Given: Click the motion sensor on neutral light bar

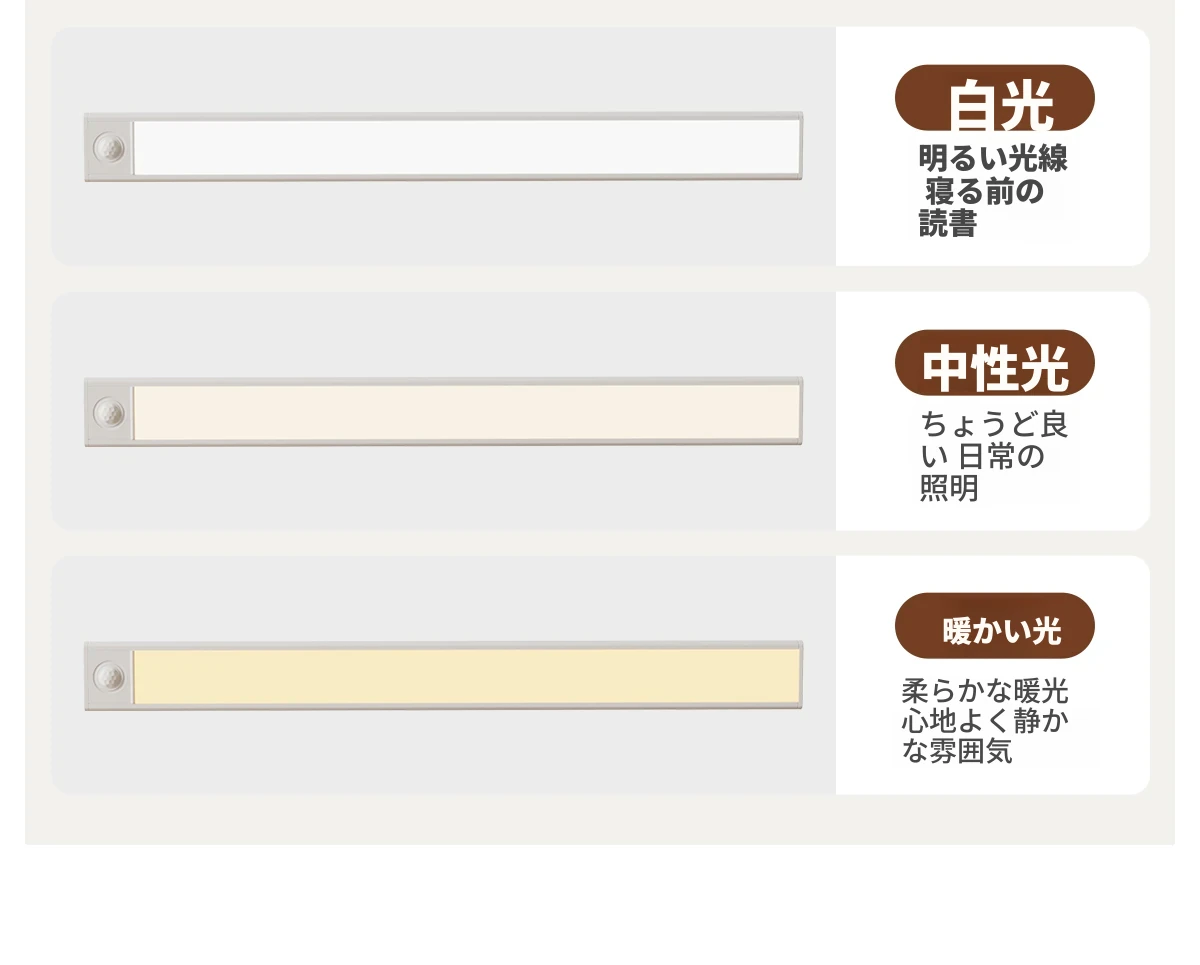Looking at the screenshot, I should click(x=110, y=412).
